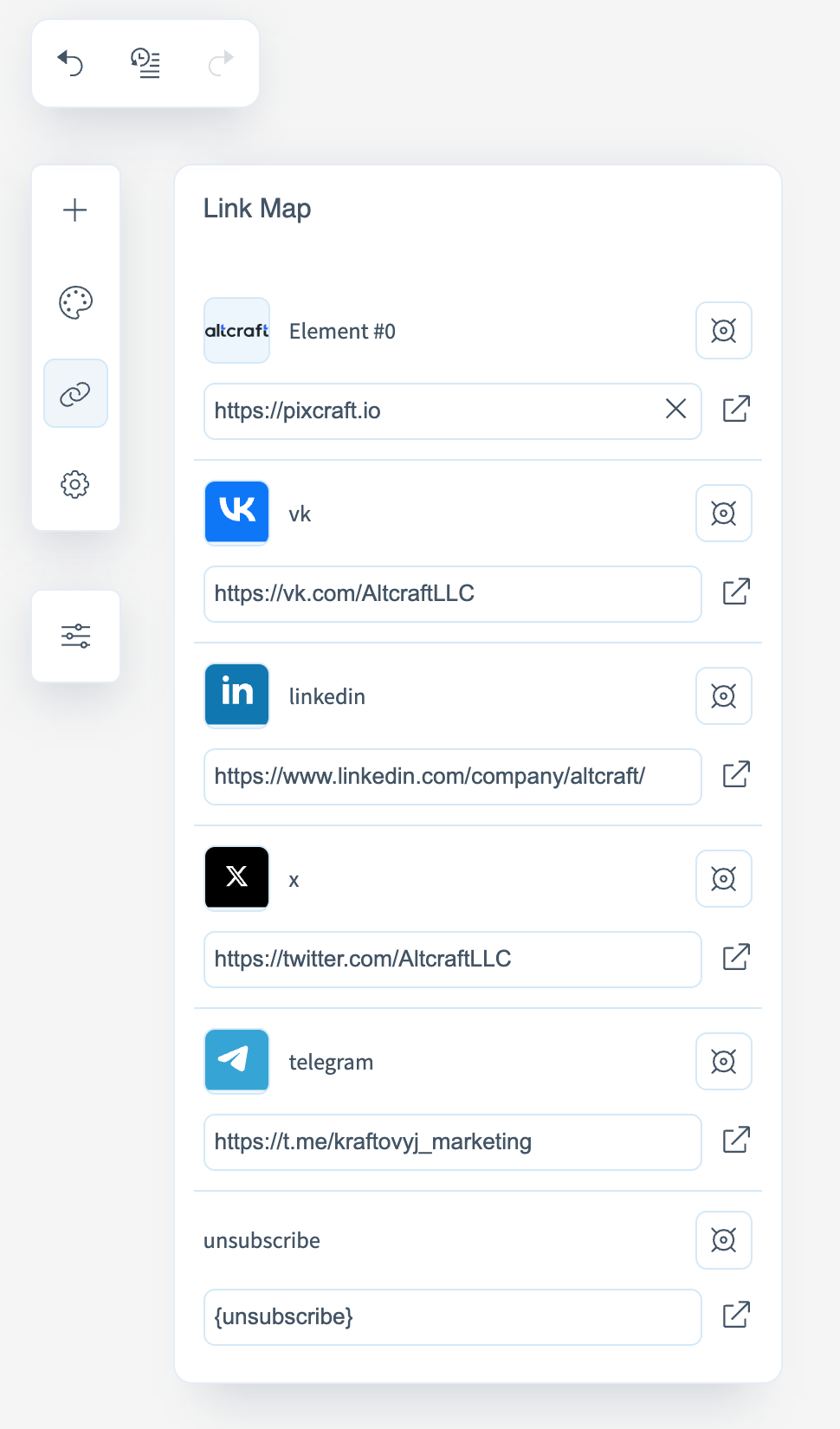Click the undo arrow icon

[70, 63]
